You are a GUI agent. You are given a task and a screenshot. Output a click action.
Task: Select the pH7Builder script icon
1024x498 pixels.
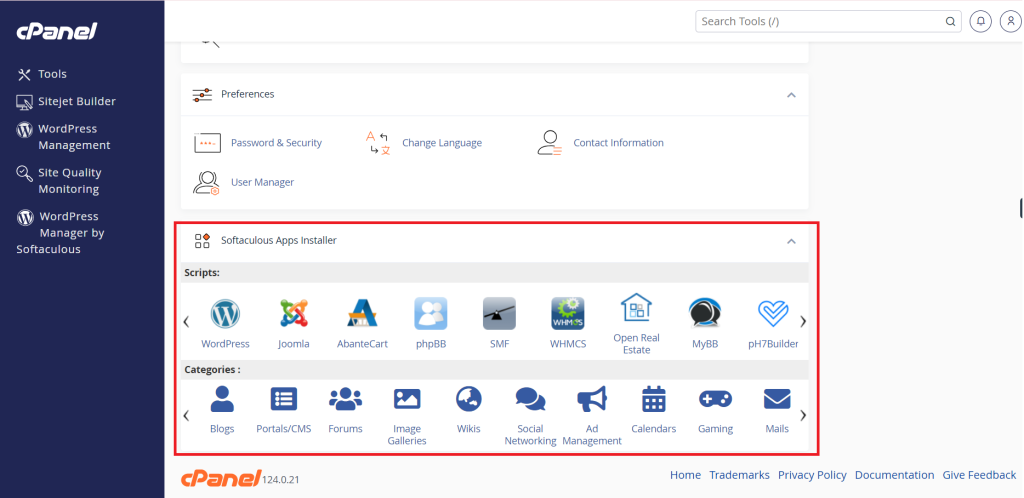(x=773, y=314)
